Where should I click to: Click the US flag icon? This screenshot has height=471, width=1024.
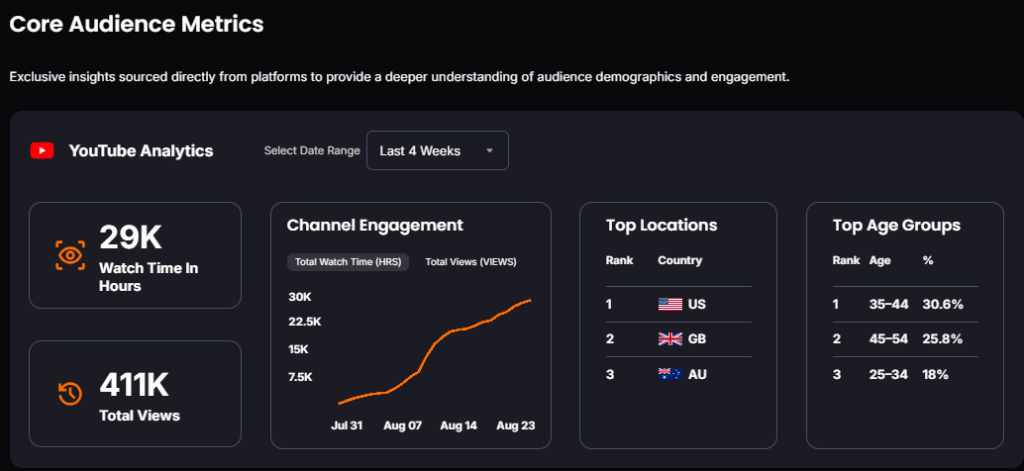click(670, 304)
